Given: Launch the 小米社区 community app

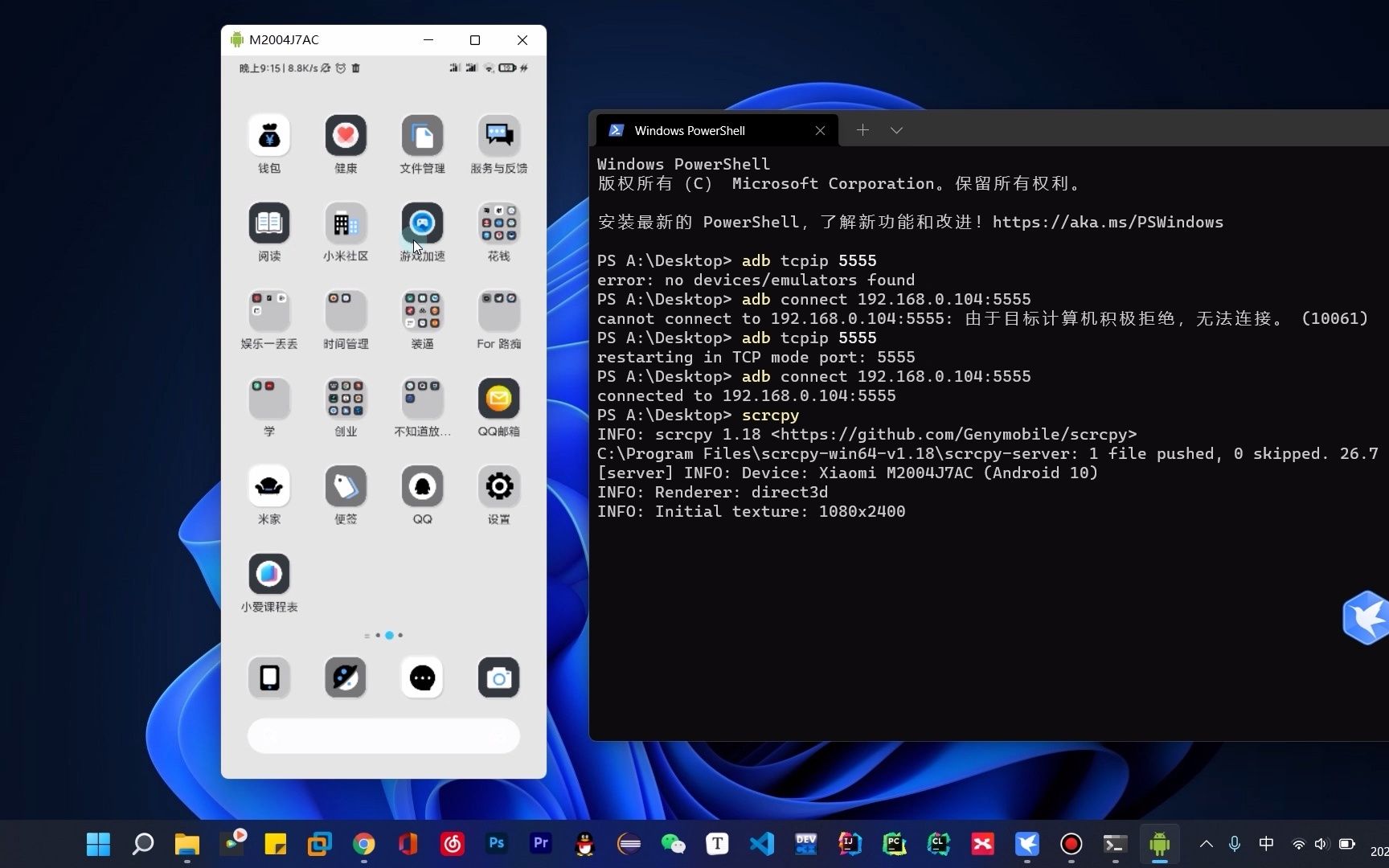Looking at the screenshot, I should (346, 223).
